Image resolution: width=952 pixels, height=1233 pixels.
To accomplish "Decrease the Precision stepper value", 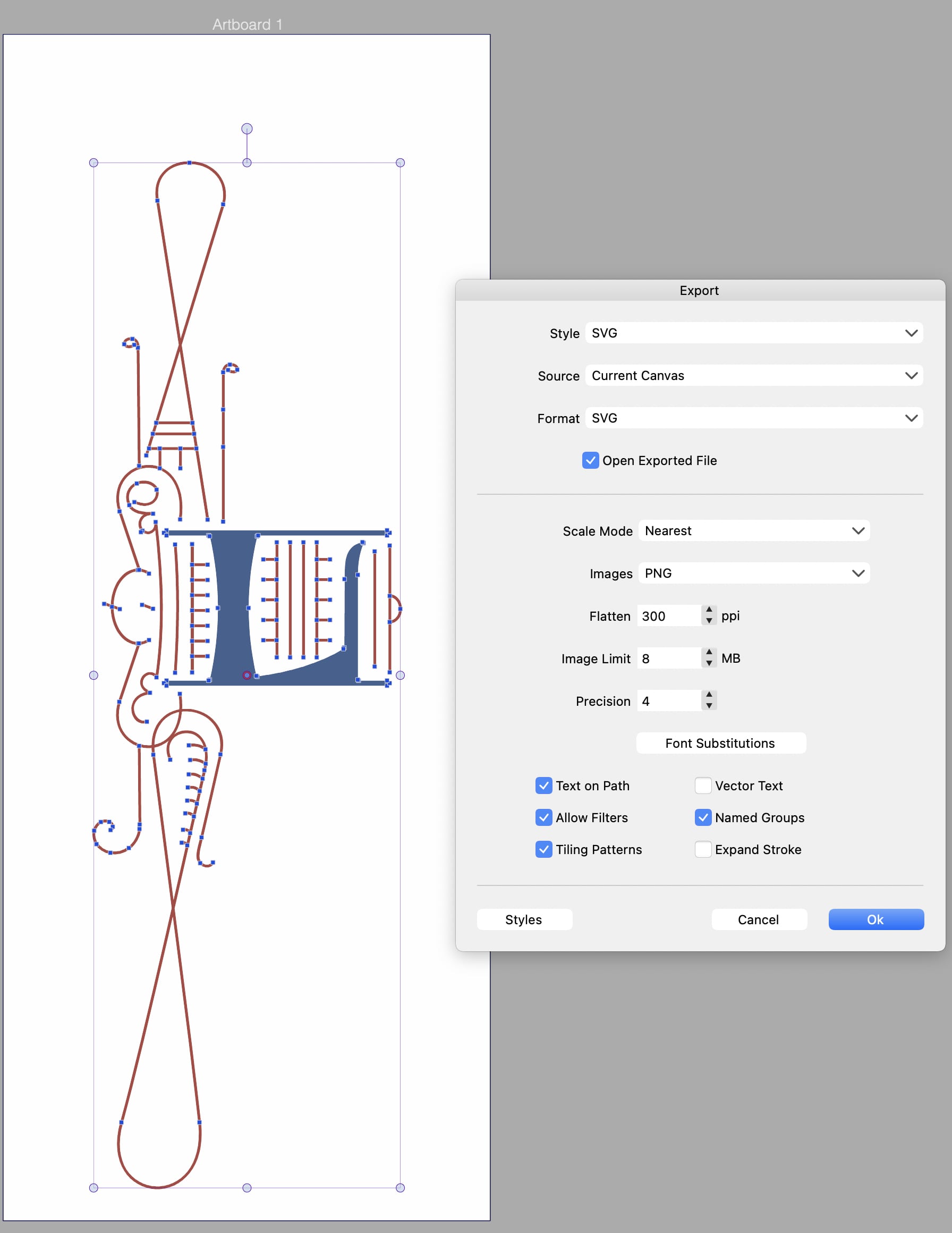I will point(709,706).
